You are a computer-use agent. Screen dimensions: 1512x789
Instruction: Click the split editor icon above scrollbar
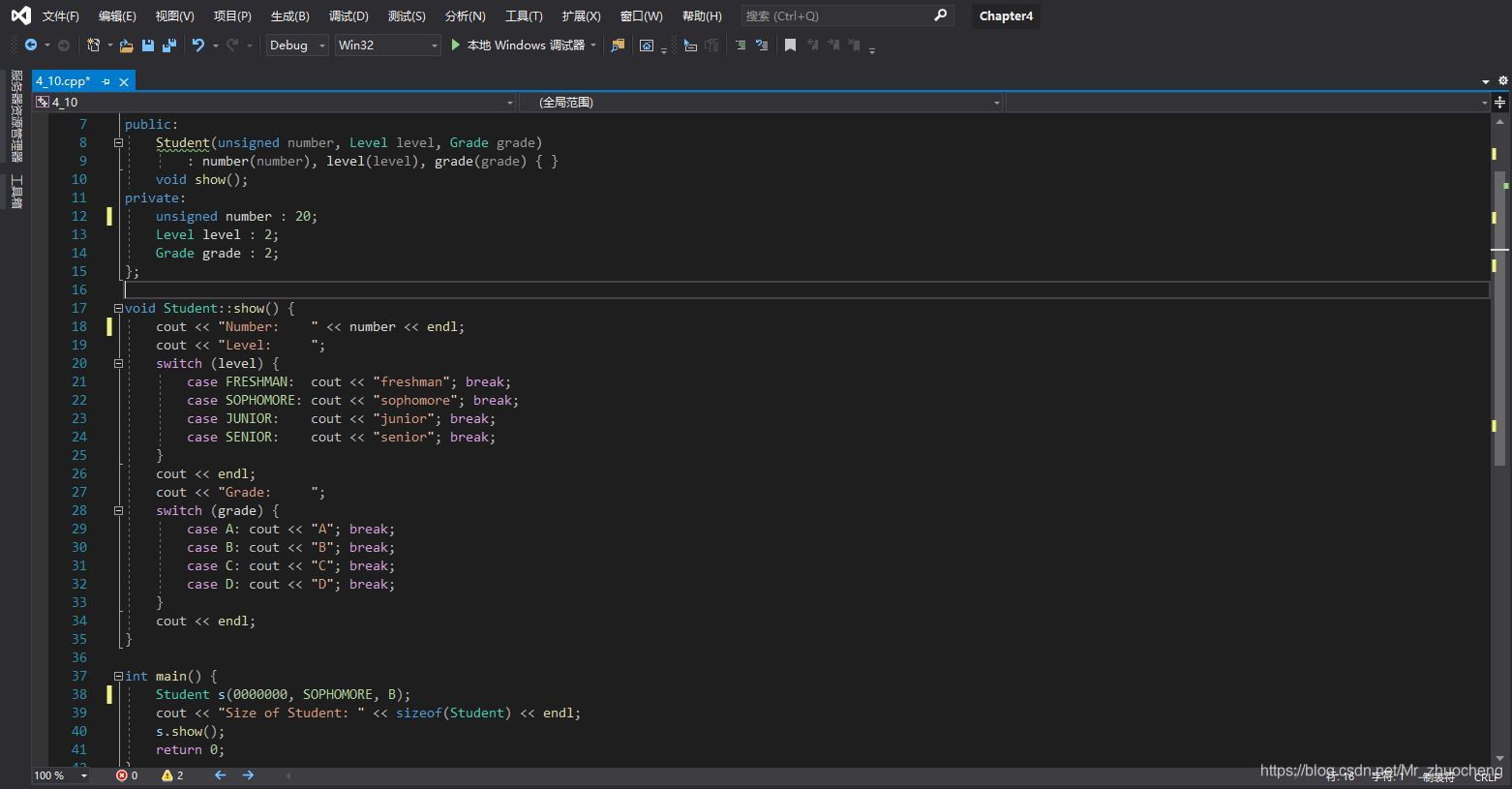click(x=1500, y=102)
